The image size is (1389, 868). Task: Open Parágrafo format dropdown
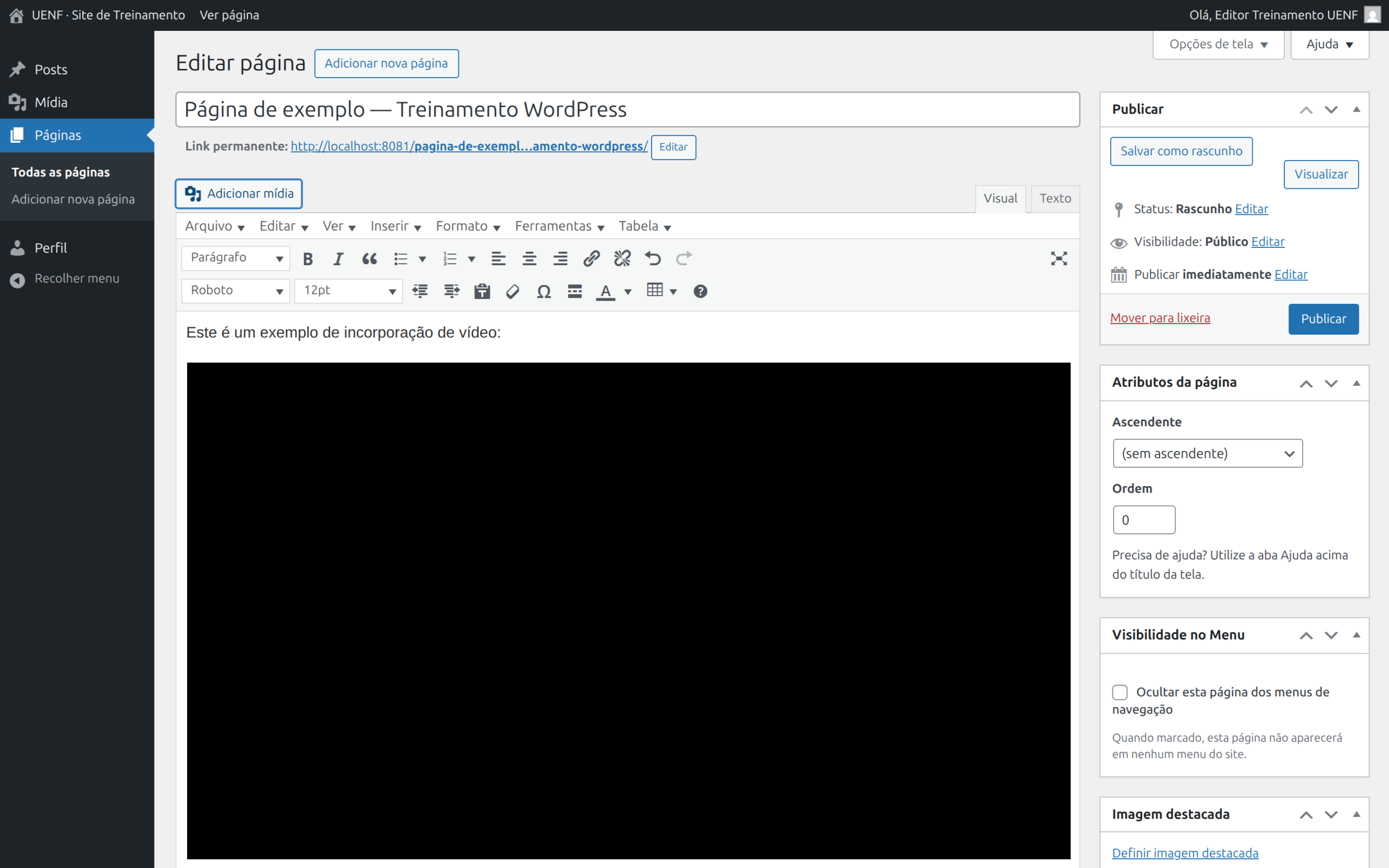click(236, 258)
